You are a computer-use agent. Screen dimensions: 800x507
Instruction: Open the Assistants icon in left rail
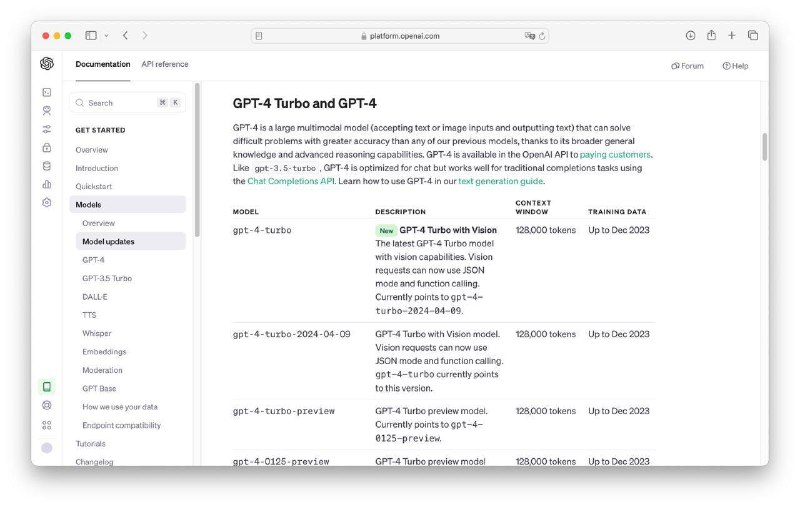(47, 111)
